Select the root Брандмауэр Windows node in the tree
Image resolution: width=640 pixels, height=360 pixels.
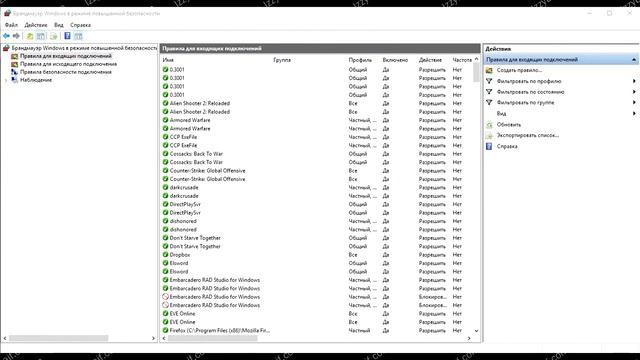tap(84, 48)
